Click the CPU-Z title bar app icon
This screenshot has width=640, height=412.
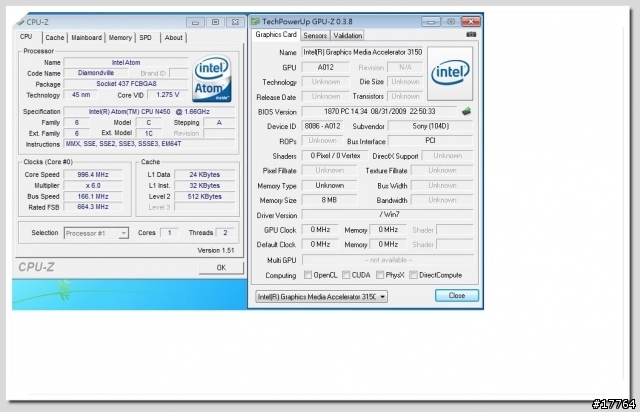[x=20, y=22]
